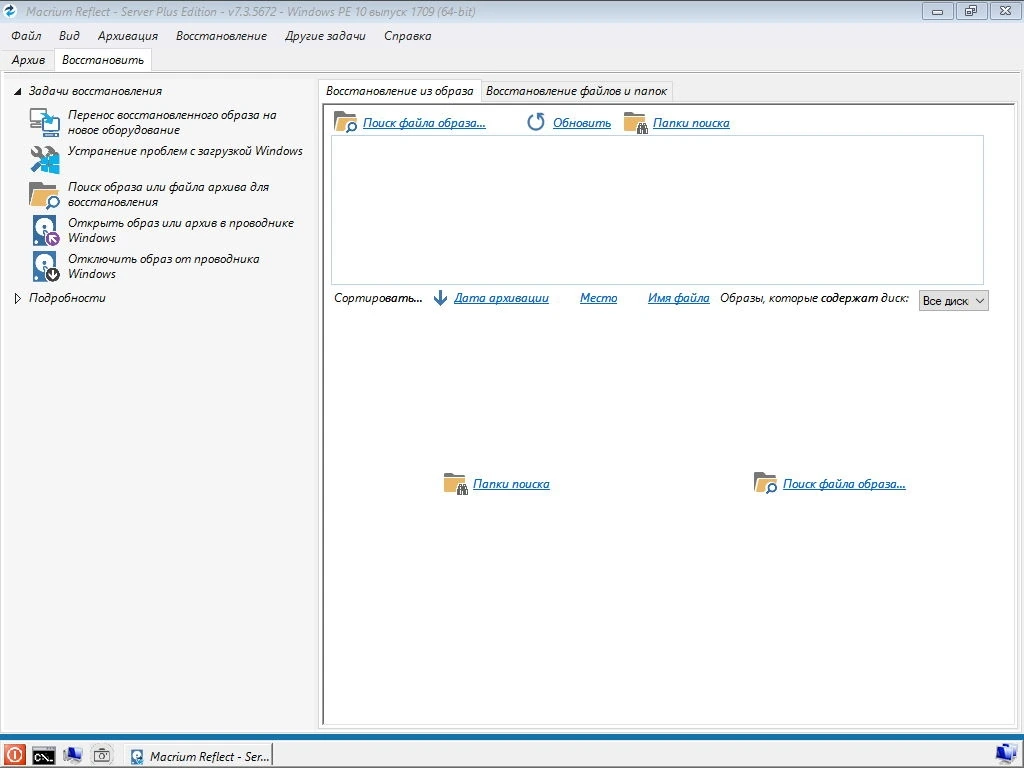The height and width of the screenshot is (768, 1024).
Task: Sort by 'Место'
Action: click(598, 298)
